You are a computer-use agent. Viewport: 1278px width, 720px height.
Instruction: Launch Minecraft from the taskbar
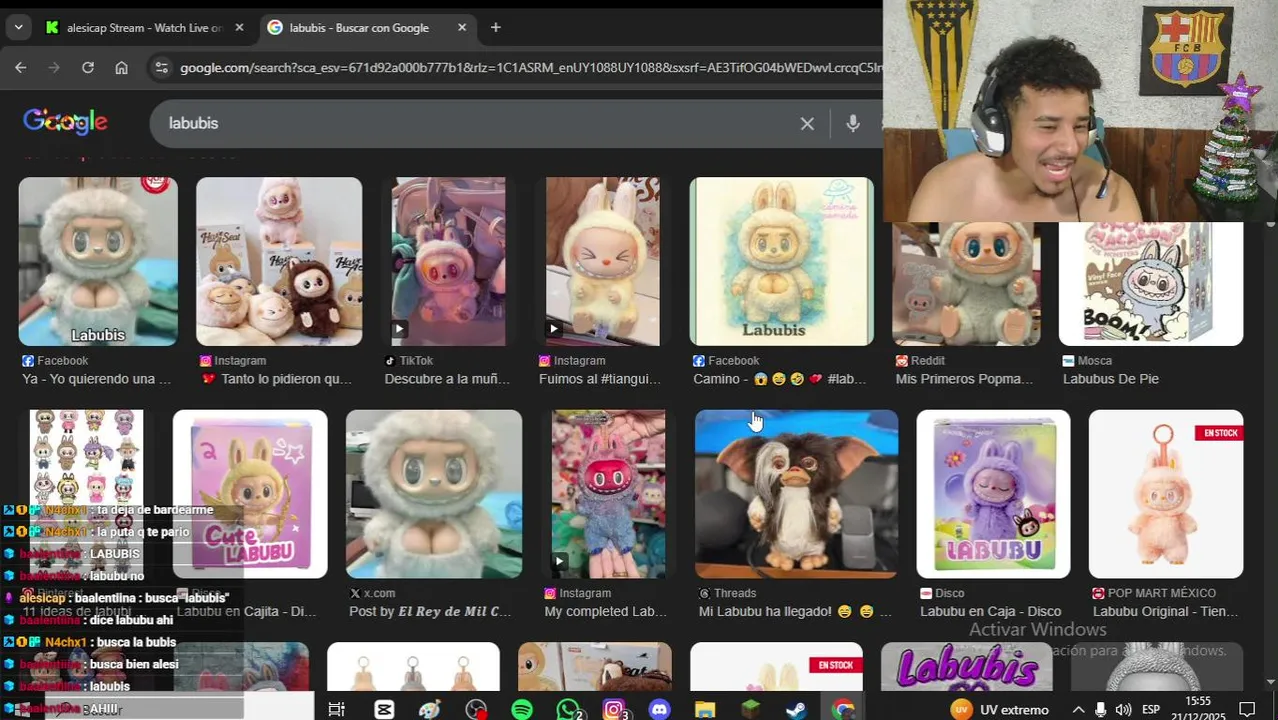pos(751,709)
